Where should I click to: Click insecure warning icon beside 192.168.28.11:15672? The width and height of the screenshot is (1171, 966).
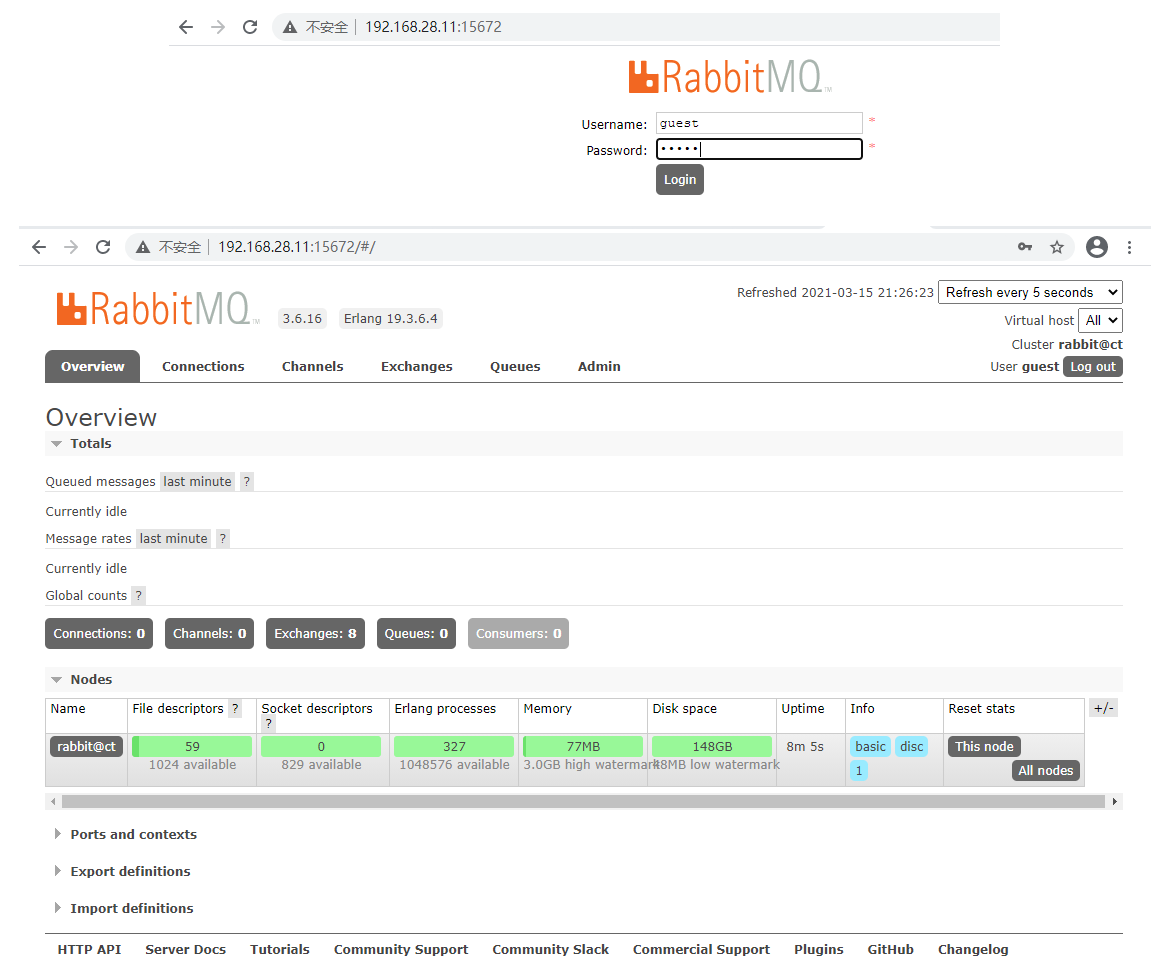pyautogui.click(x=290, y=27)
